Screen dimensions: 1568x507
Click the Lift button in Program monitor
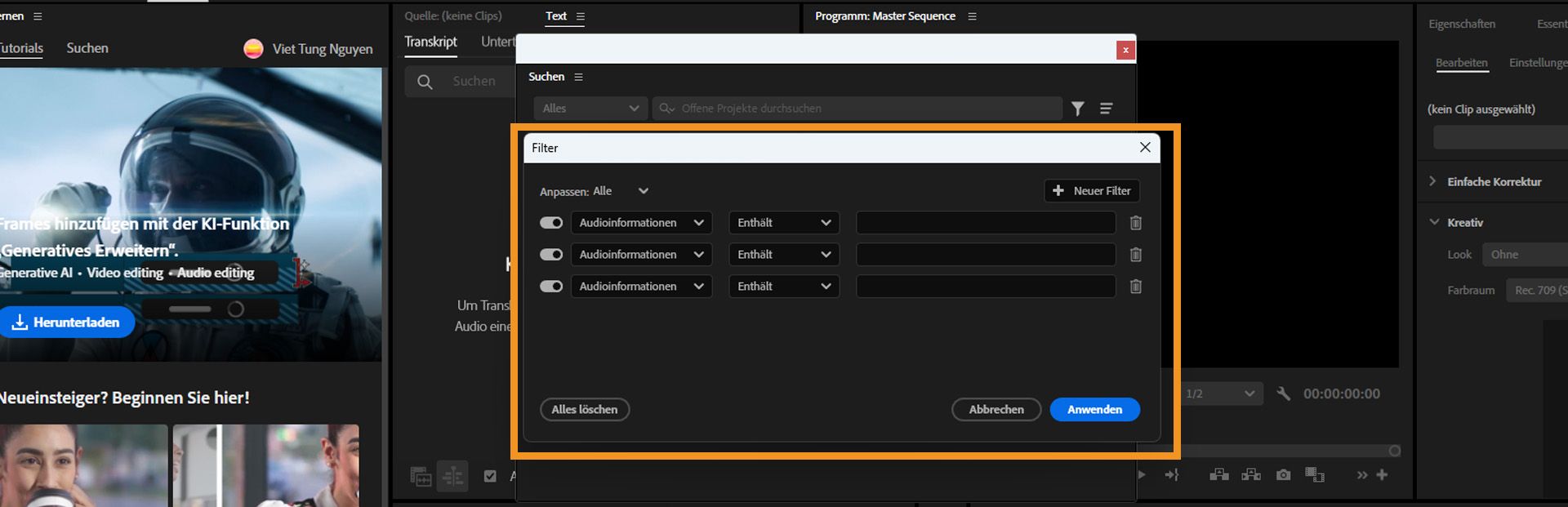tap(1219, 474)
